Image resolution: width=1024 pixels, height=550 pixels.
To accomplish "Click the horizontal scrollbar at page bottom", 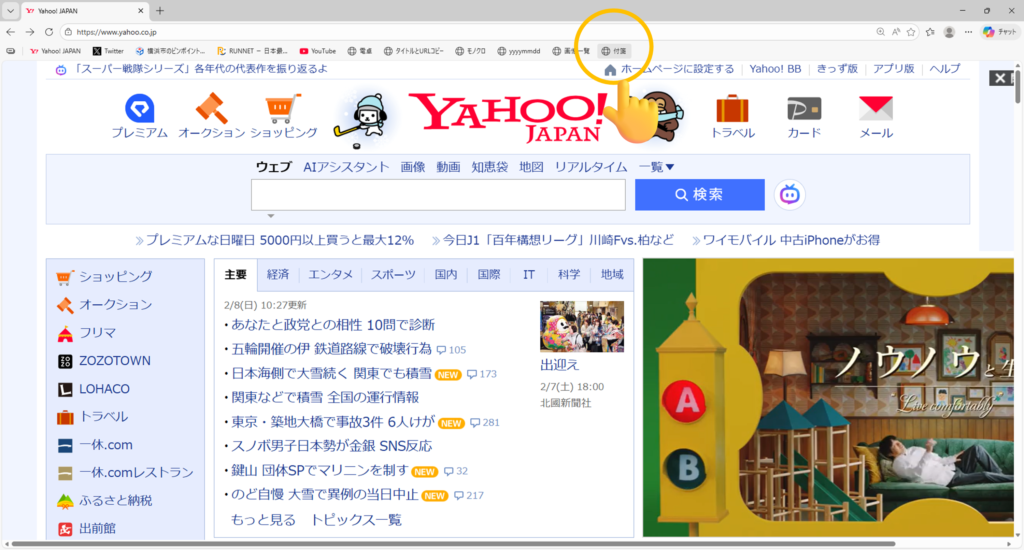I will [x=450, y=544].
